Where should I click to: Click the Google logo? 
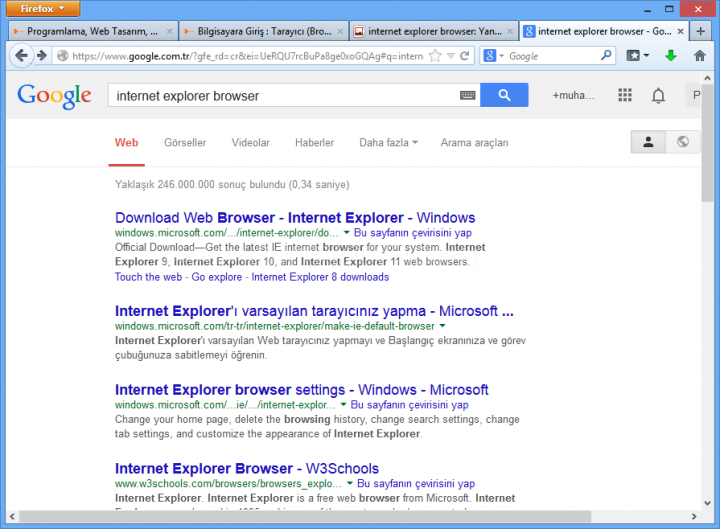click(x=54, y=96)
